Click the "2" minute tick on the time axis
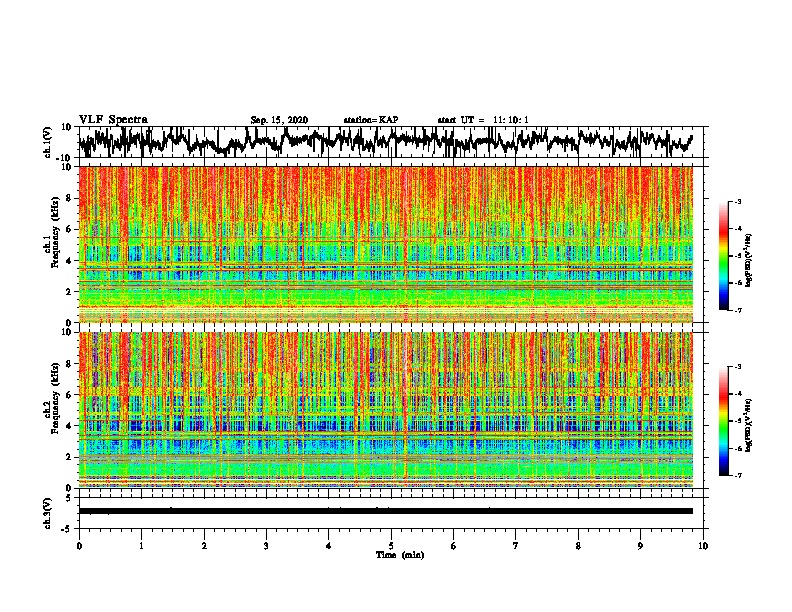The image size is (792, 612). click(x=204, y=546)
